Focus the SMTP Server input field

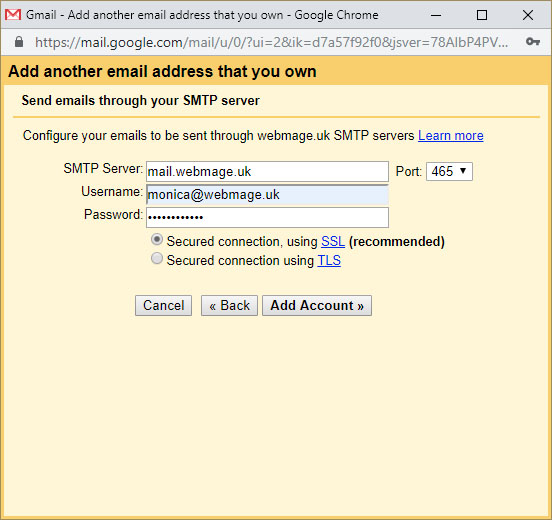(268, 171)
